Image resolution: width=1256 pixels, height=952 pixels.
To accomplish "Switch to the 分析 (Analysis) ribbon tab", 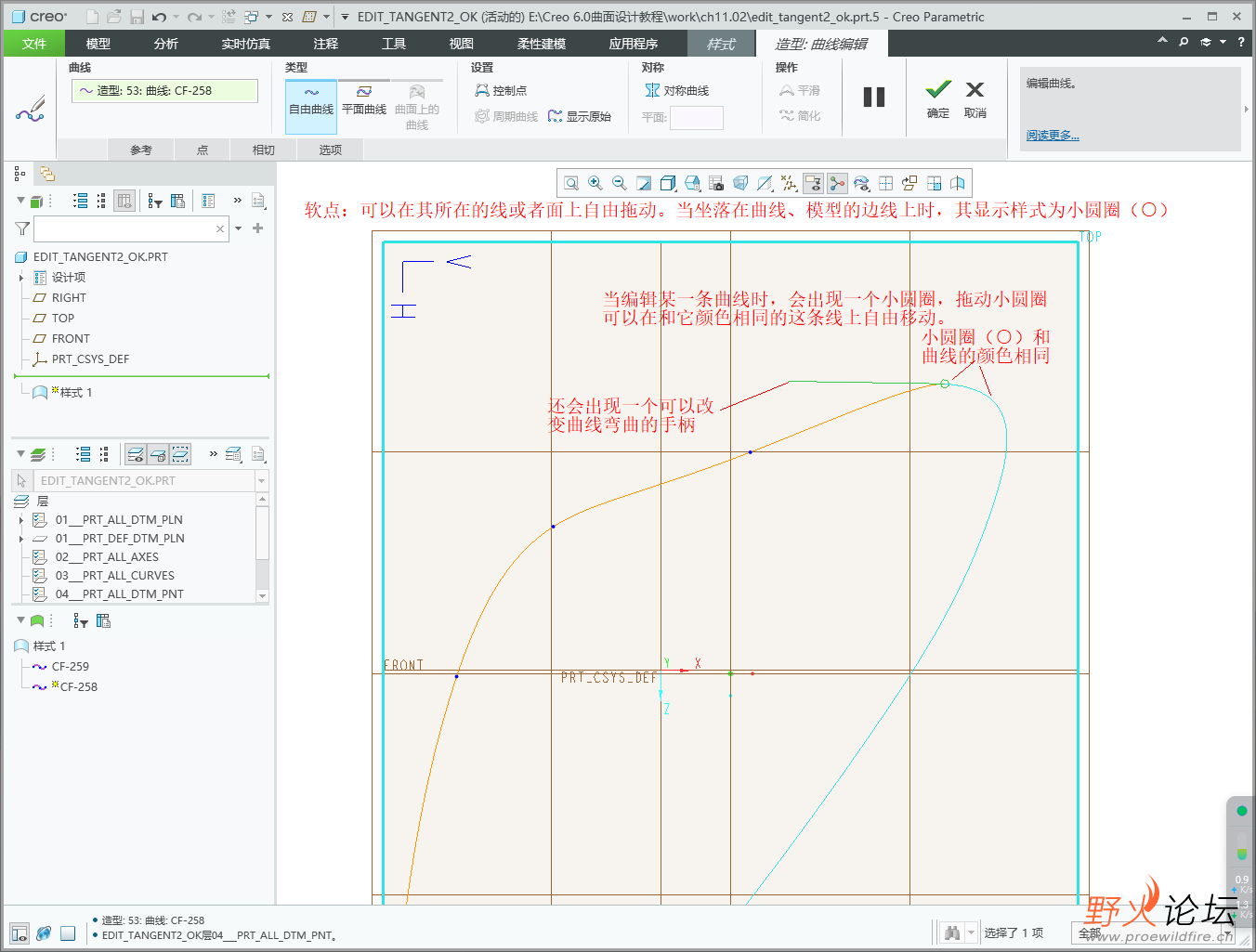I will [166, 44].
